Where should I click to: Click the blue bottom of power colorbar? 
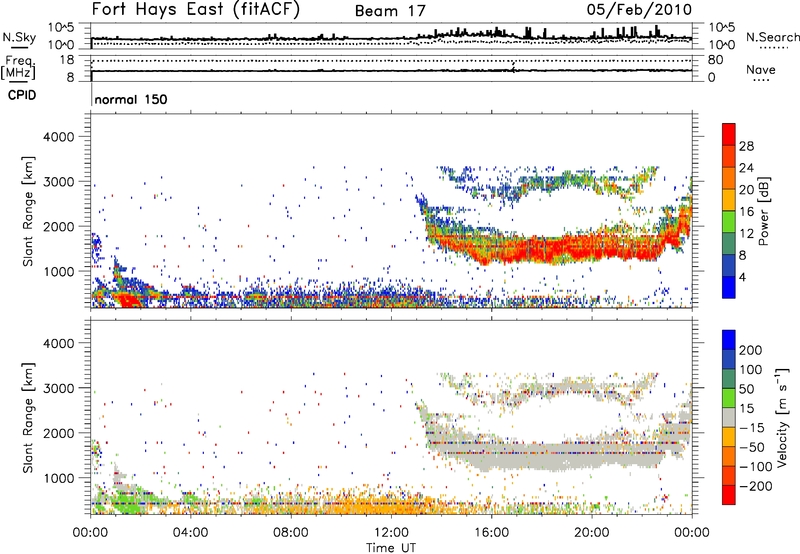[729, 288]
